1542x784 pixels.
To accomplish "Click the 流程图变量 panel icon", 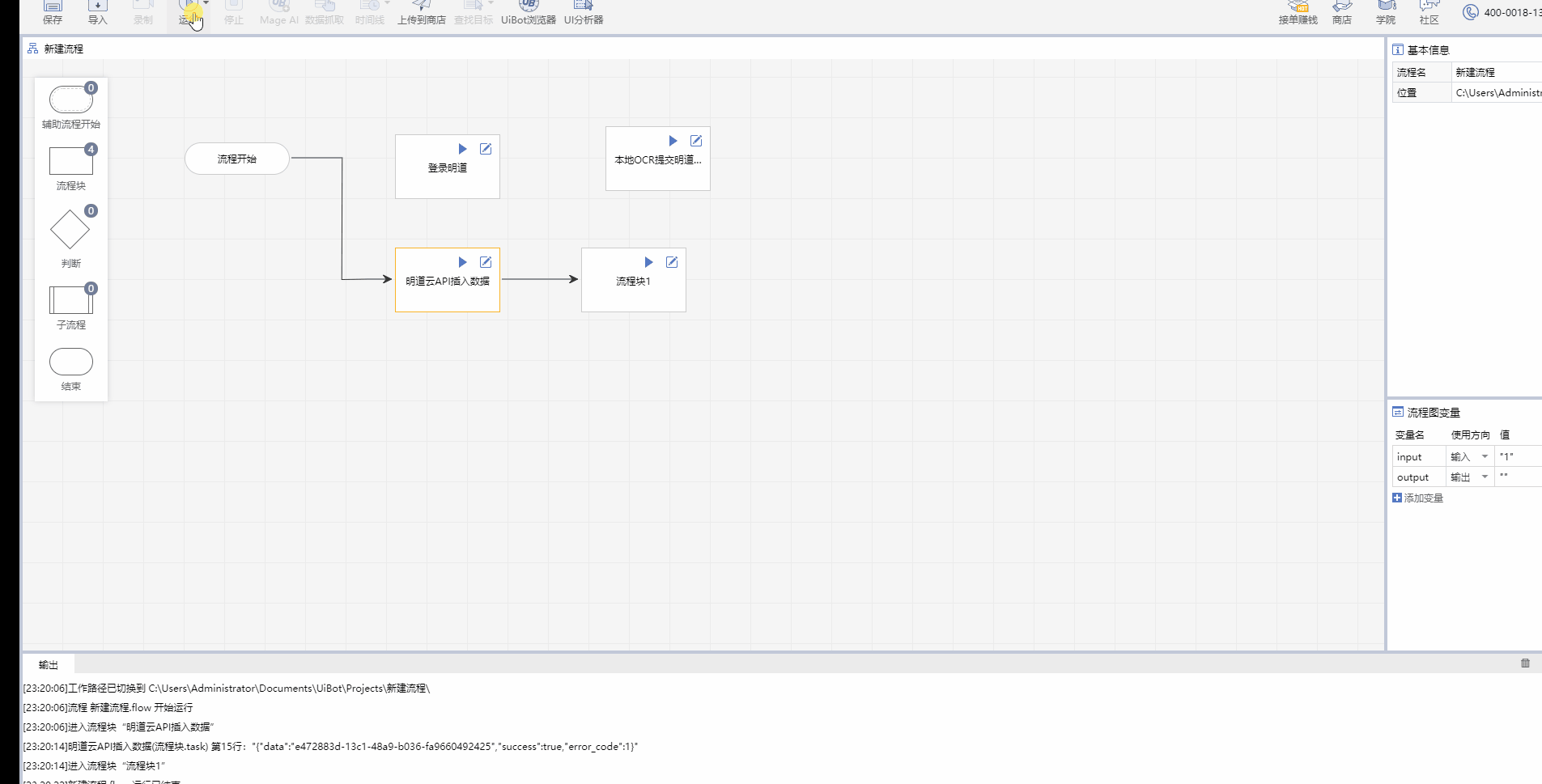I will (1398, 412).
